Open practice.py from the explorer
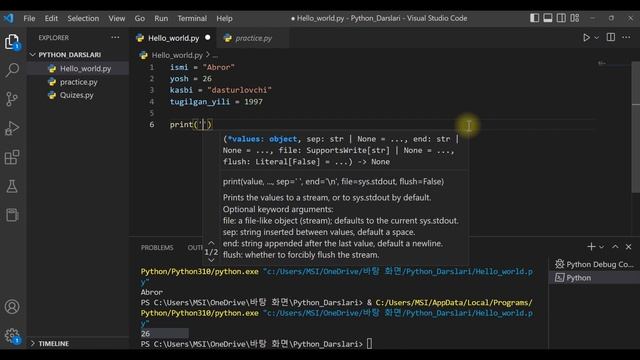 point(78,82)
